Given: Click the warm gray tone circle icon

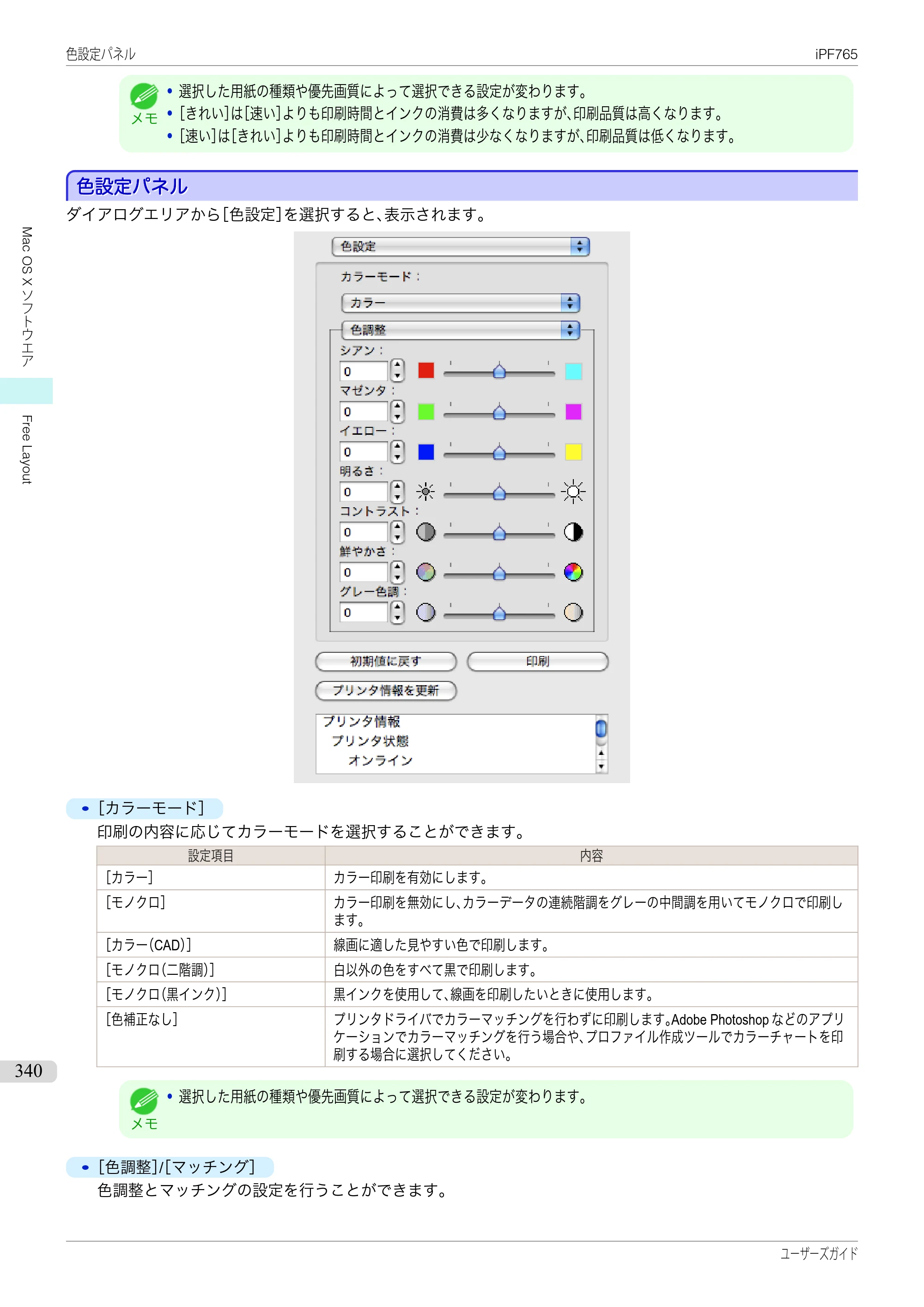Looking at the screenshot, I should 573,613.
